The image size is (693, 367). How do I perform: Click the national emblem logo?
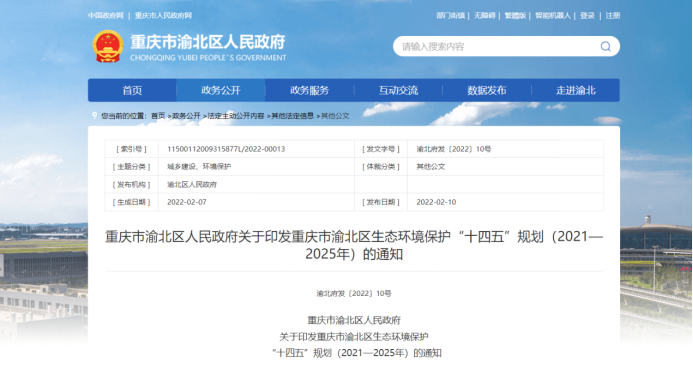pyautogui.click(x=108, y=46)
